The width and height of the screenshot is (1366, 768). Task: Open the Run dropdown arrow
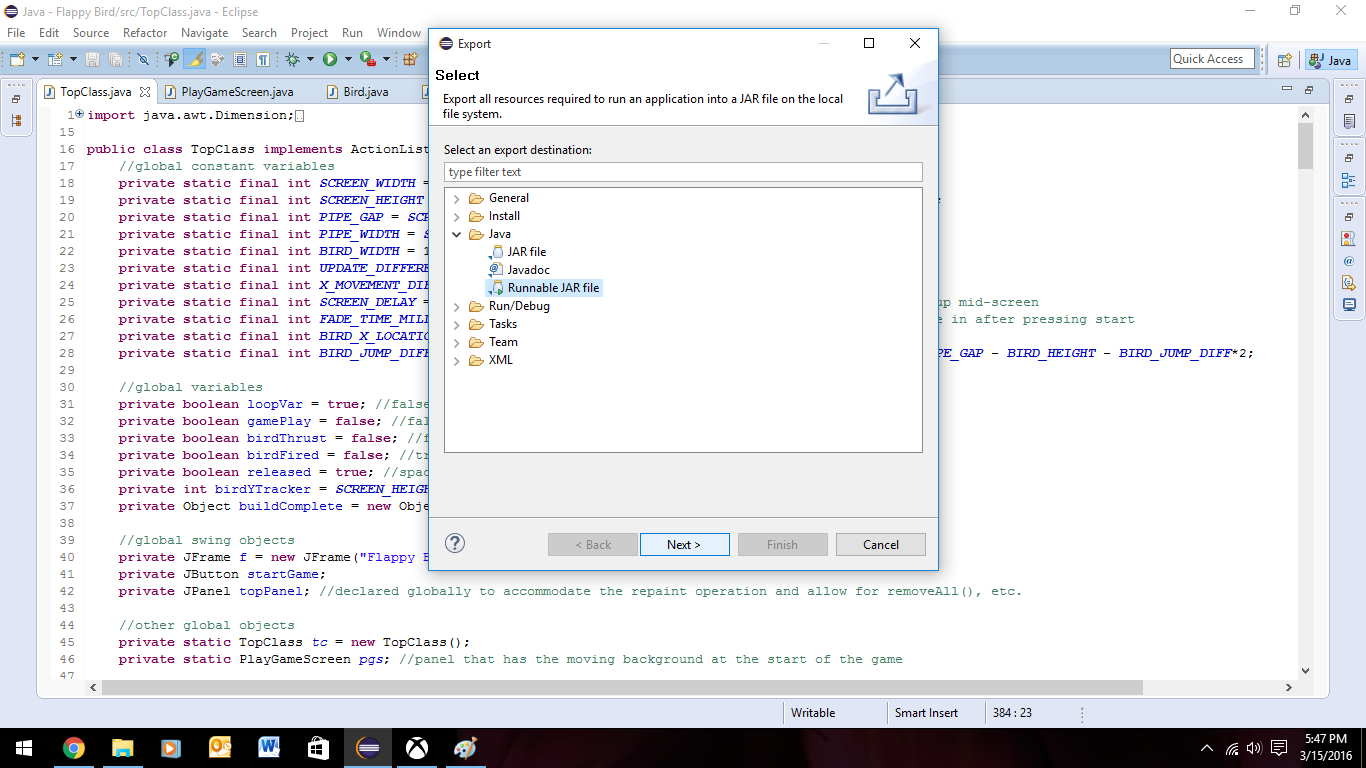pos(348,60)
